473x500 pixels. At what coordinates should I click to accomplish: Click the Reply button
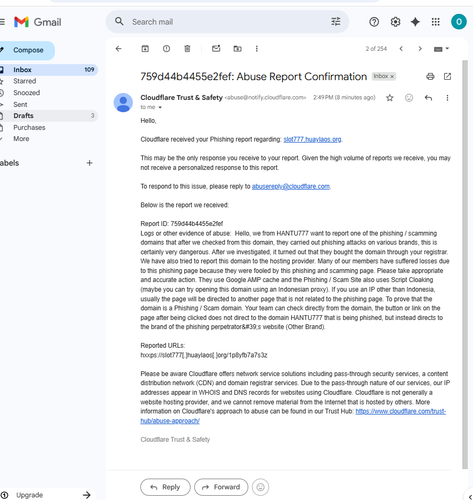165,487
